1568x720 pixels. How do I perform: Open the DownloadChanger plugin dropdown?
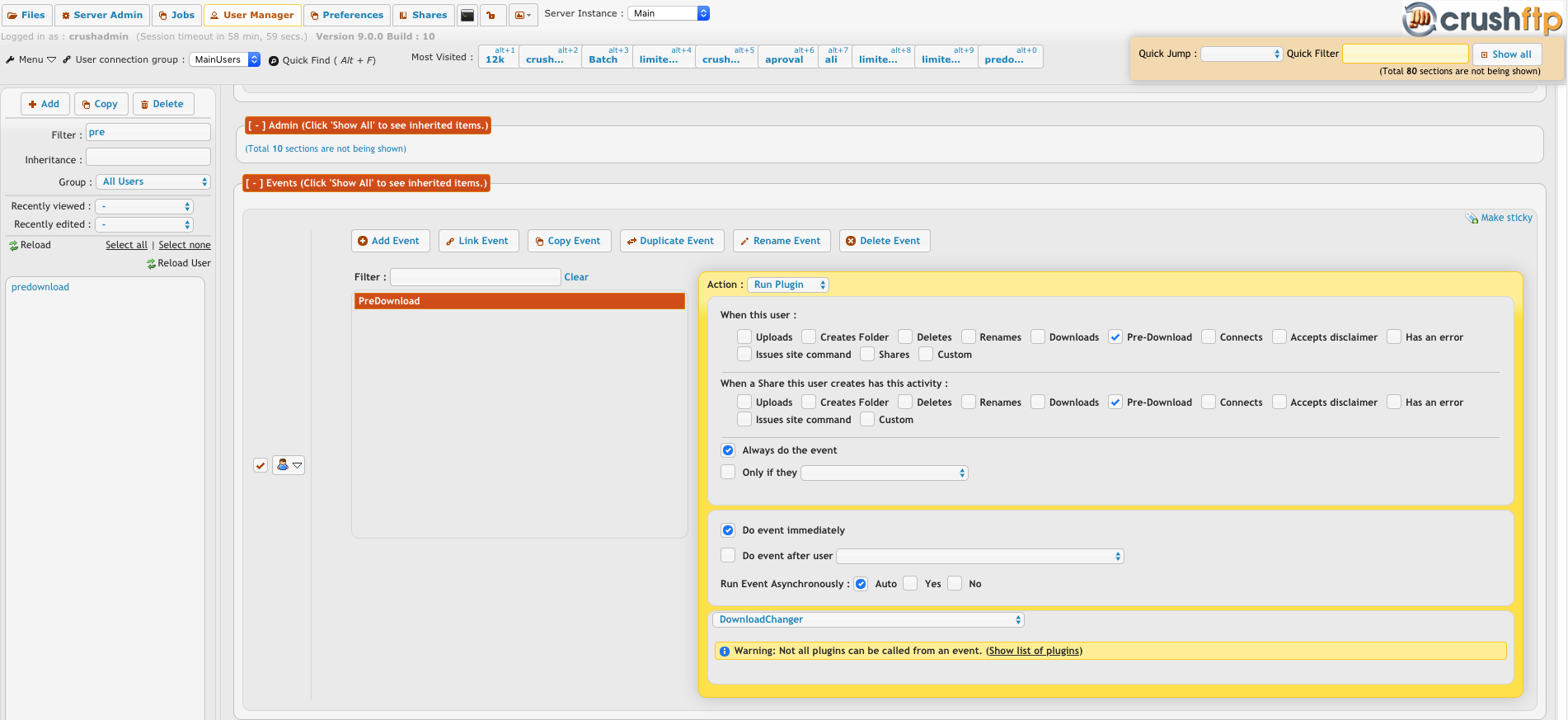click(868, 620)
